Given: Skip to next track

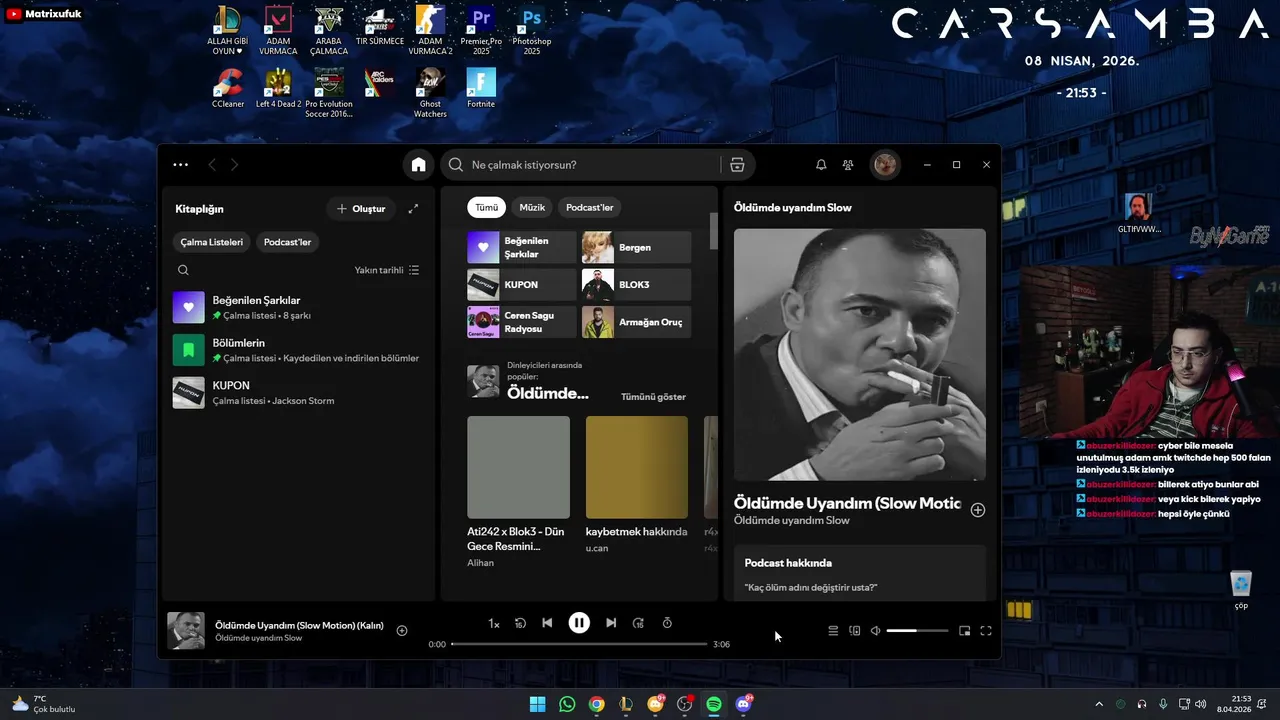Looking at the screenshot, I should point(611,623).
